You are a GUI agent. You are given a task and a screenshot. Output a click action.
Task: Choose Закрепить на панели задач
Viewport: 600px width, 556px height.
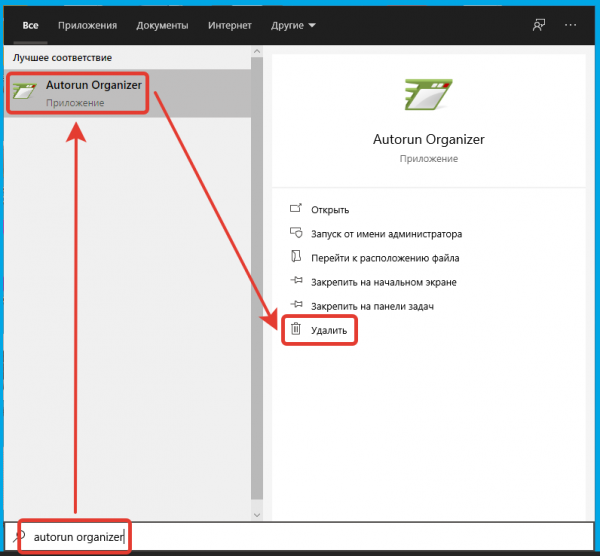coord(372,307)
